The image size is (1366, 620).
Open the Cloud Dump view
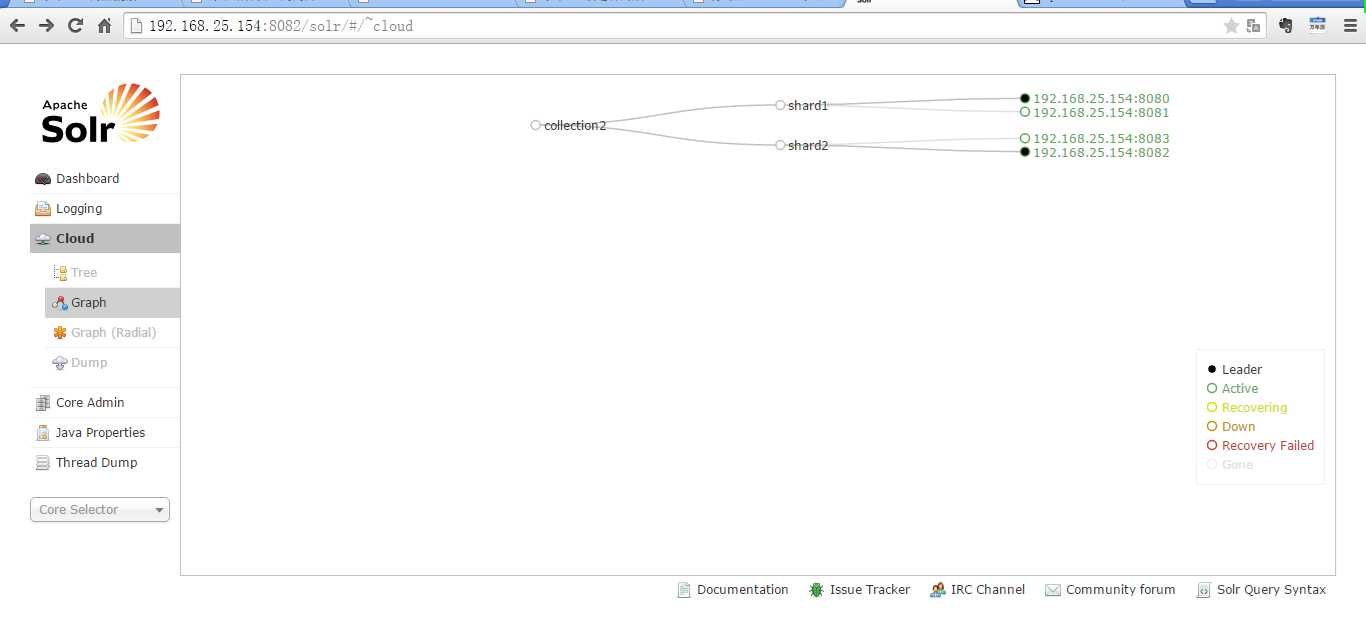[112, 363]
